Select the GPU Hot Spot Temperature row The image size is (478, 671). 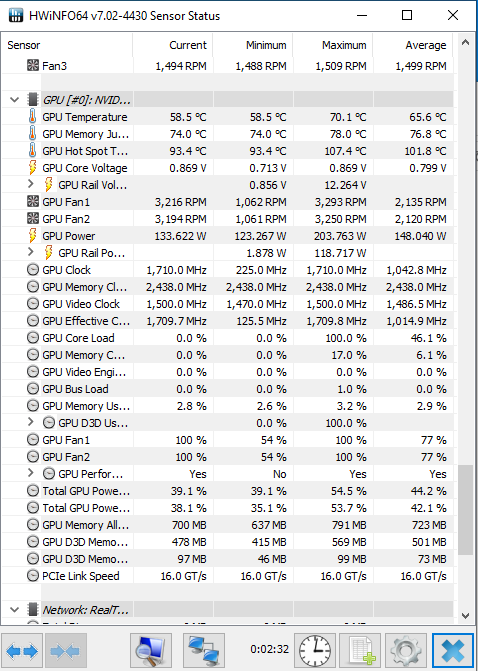[x=227, y=151]
